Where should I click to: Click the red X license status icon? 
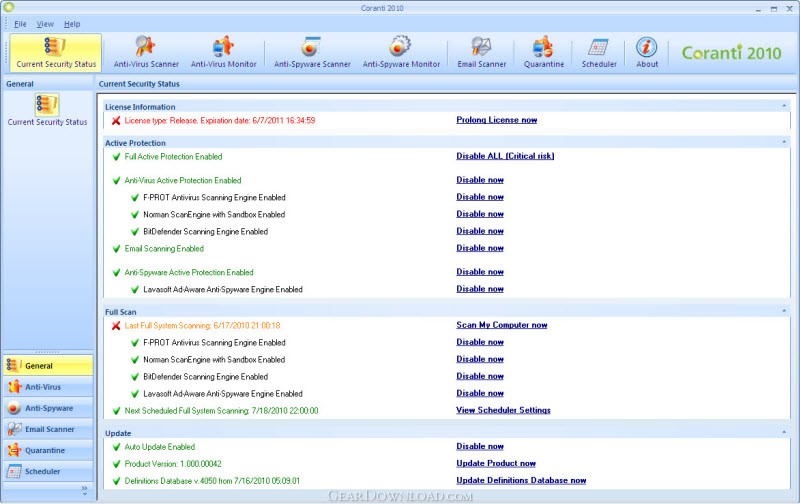[x=116, y=121]
